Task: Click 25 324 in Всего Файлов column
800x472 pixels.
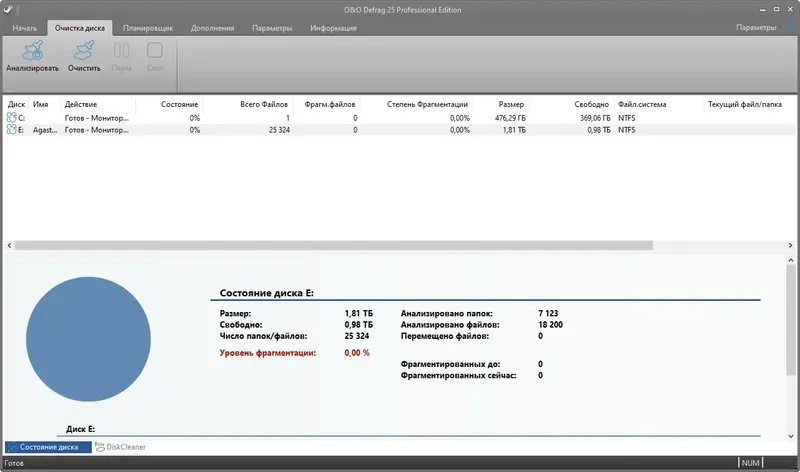Action: pos(279,130)
